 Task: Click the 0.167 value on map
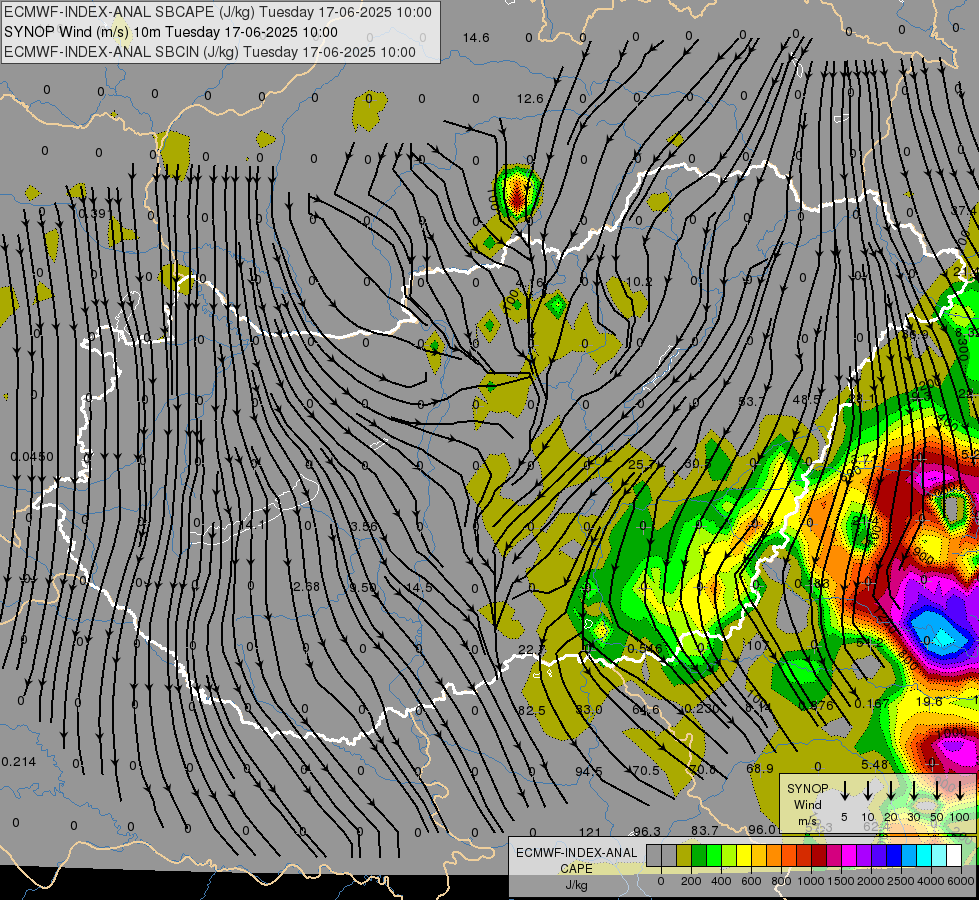[x=872, y=704]
